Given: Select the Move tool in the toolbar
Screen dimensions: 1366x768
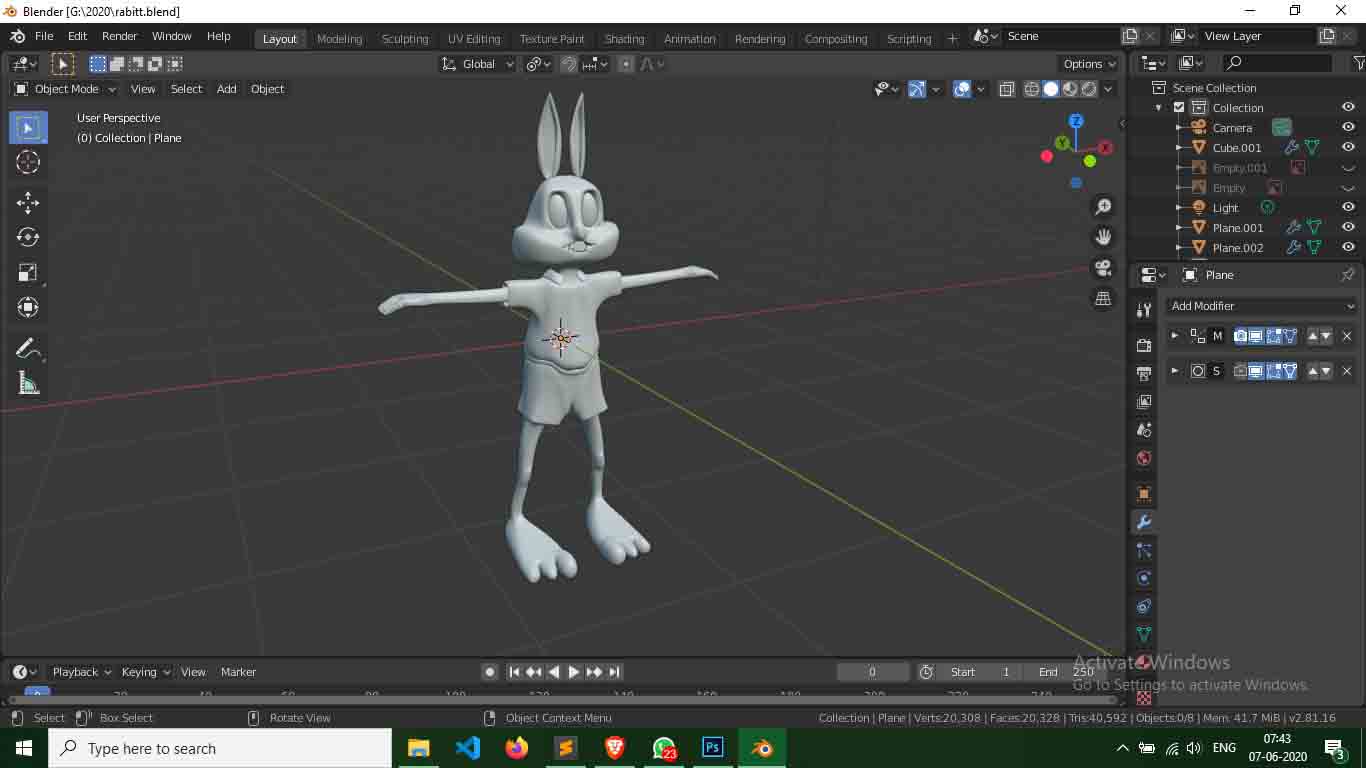Looking at the screenshot, I should click(x=28, y=202).
